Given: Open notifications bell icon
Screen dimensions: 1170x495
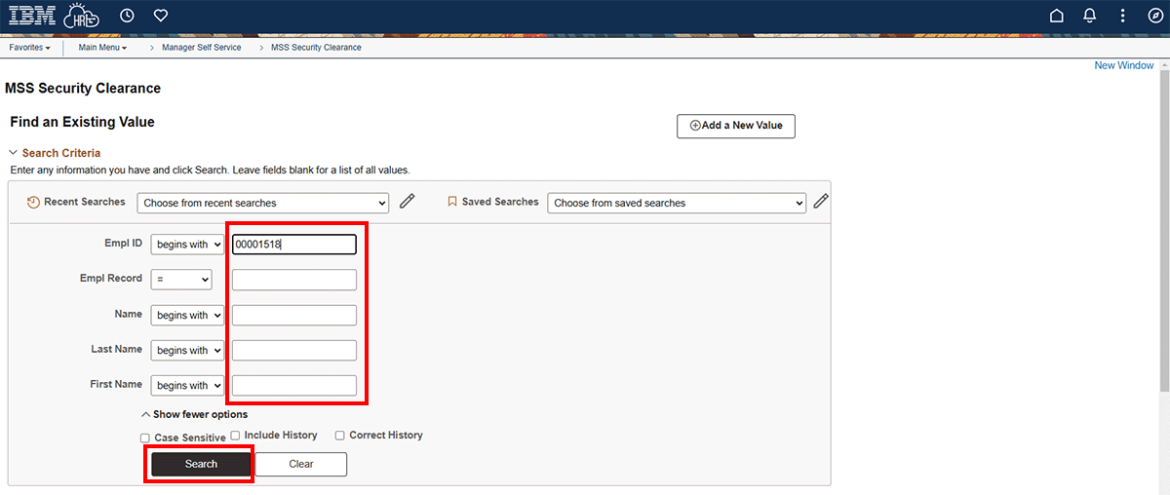Looking at the screenshot, I should click(1089, 15).
